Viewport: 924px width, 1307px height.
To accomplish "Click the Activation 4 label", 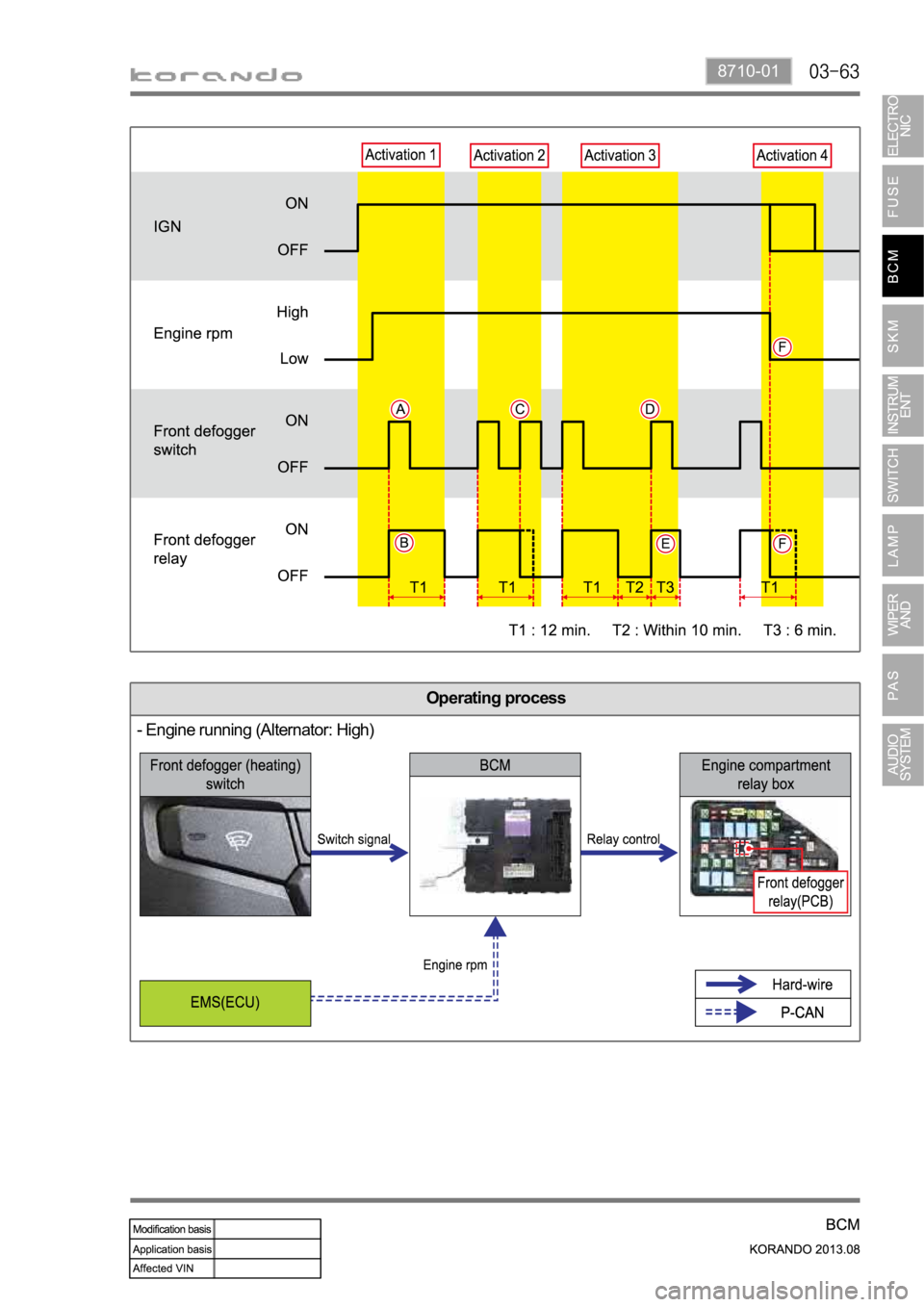I will coord(792,156).
